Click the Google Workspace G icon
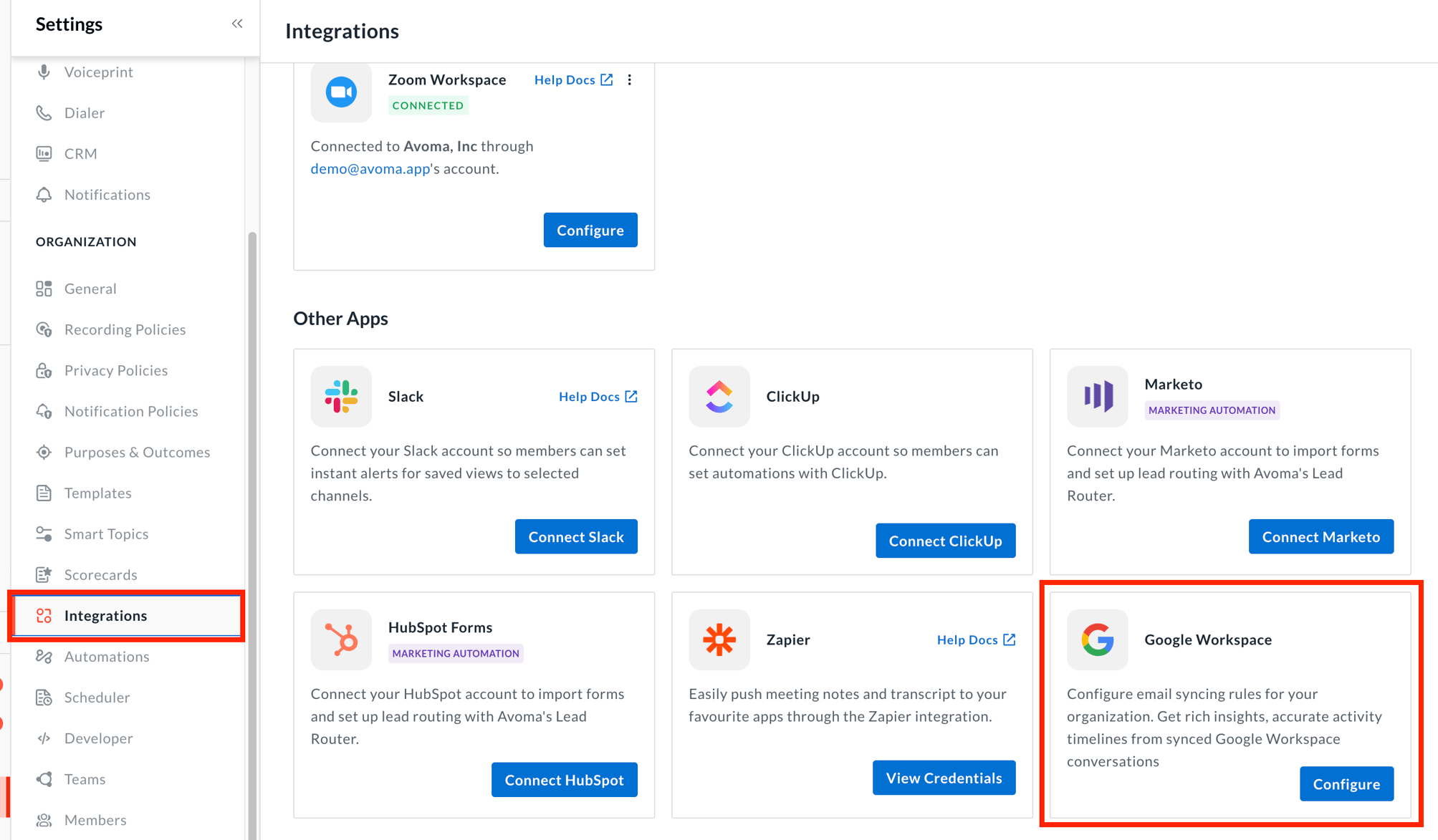This screenshot has height=840, width=1438. click(1097, 639)
